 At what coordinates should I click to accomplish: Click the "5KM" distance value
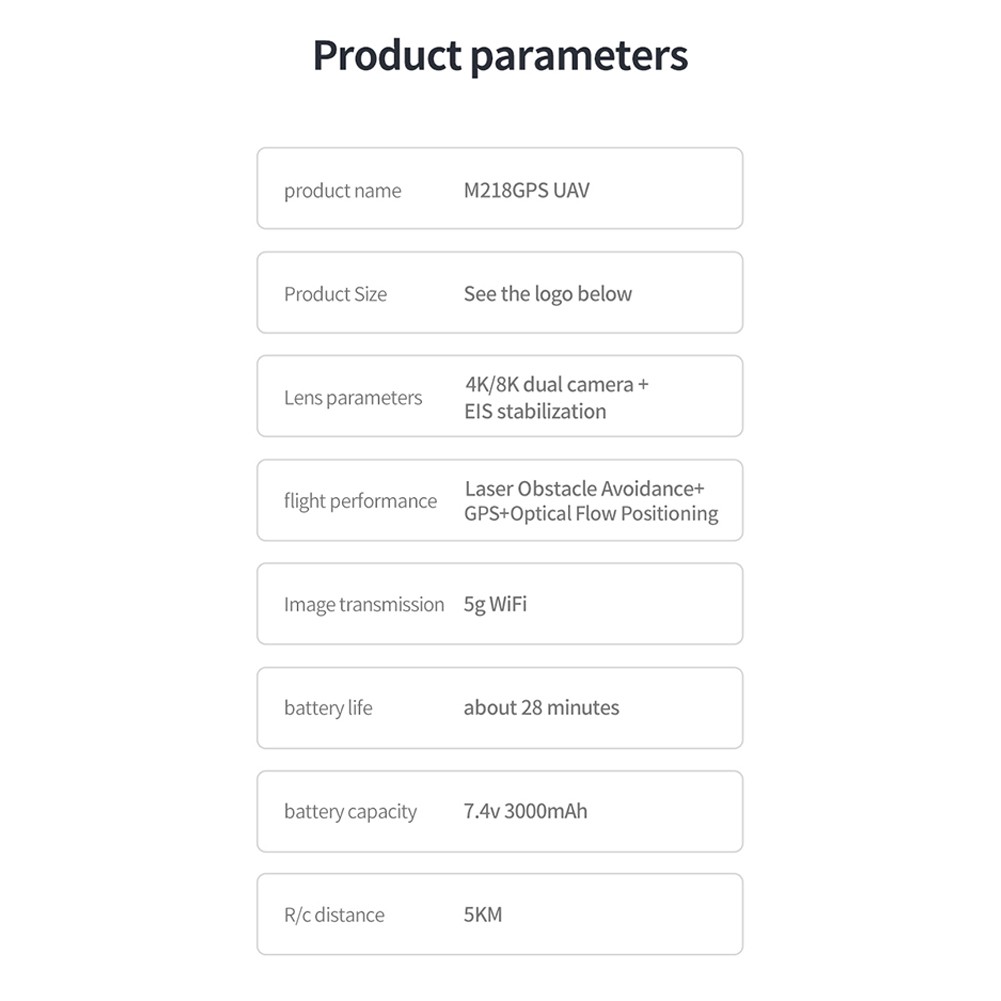483,914
